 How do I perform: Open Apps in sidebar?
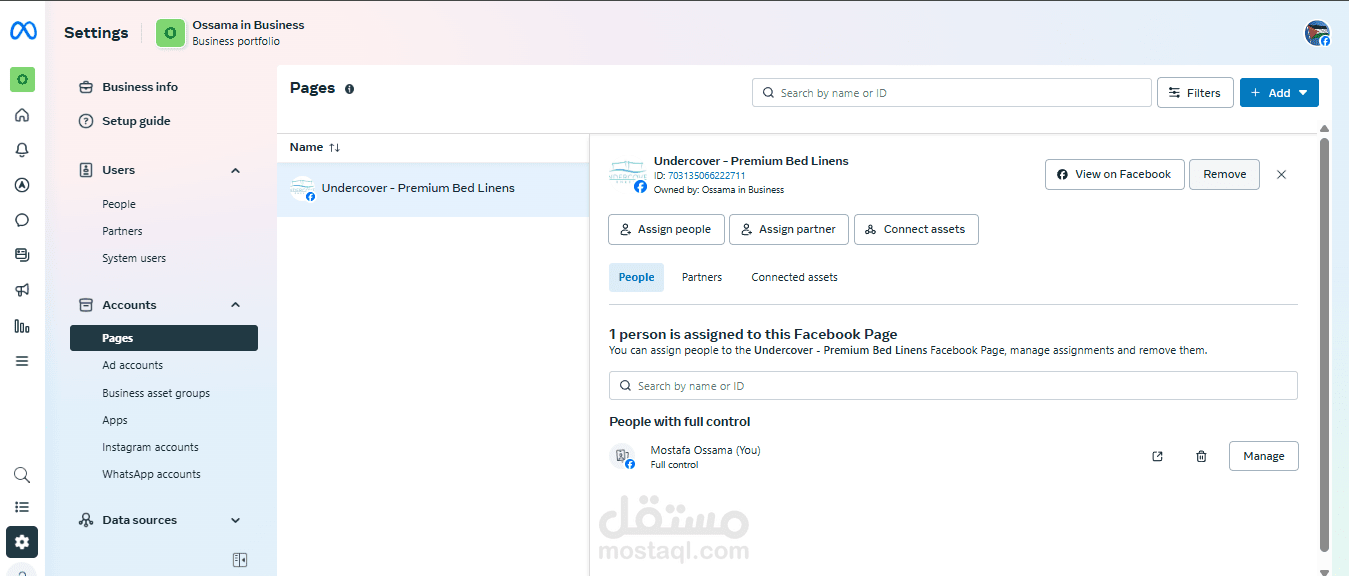(x=115, y=420)
